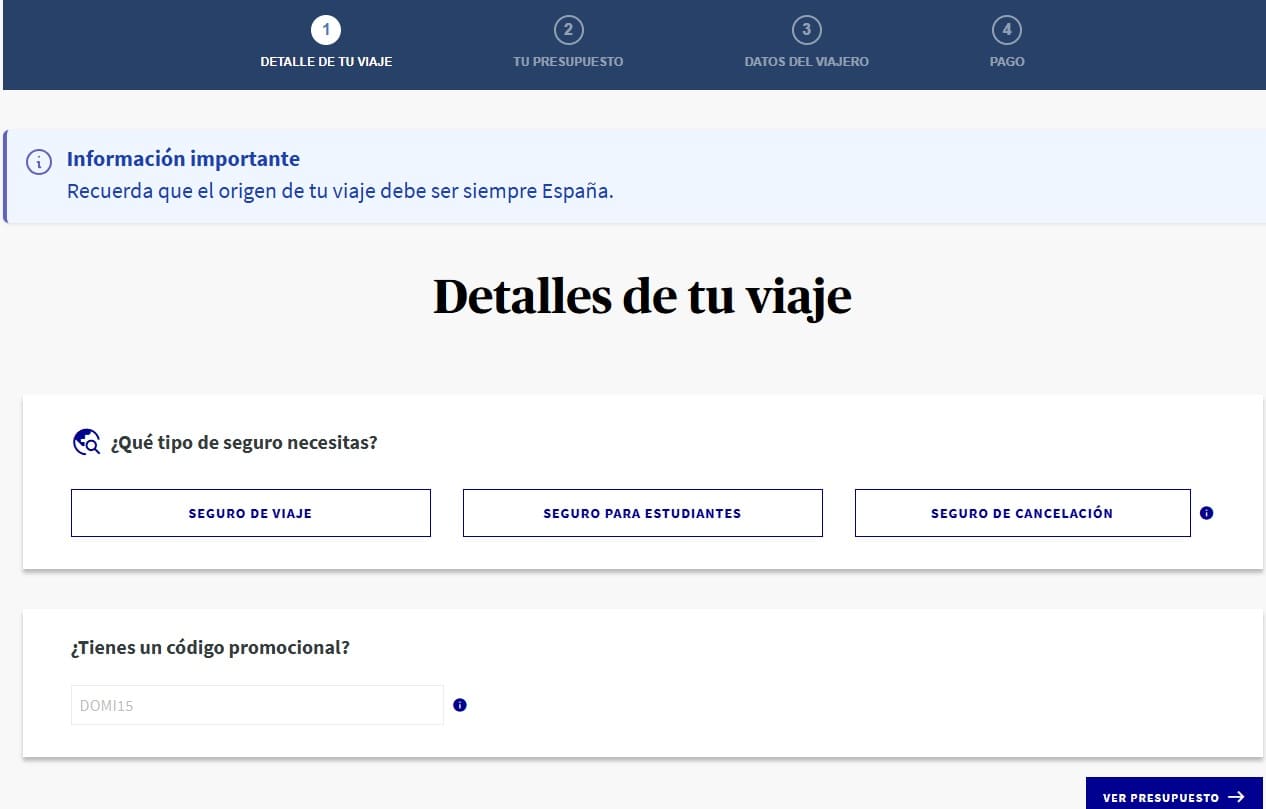
Task: Open the Detalle de tu viaje step label
Action: (326, 62)
